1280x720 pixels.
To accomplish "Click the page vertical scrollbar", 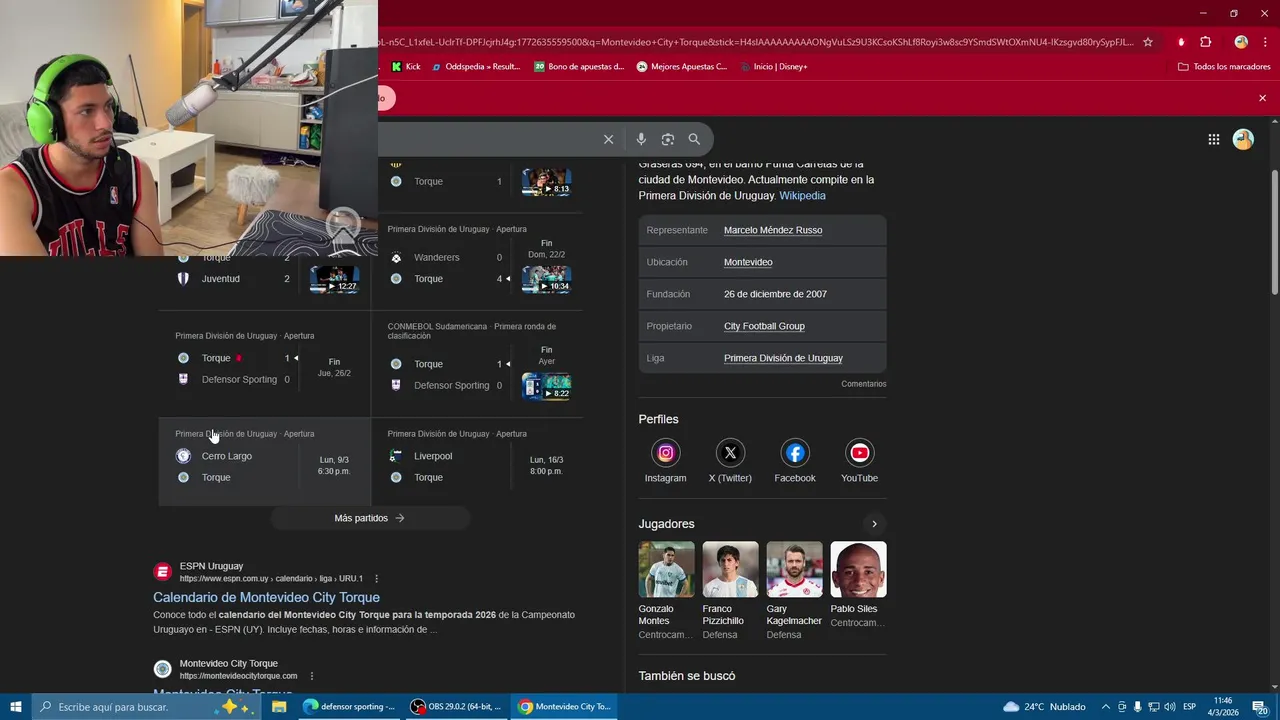I will pyautogui.click(x=1274, y=232).
